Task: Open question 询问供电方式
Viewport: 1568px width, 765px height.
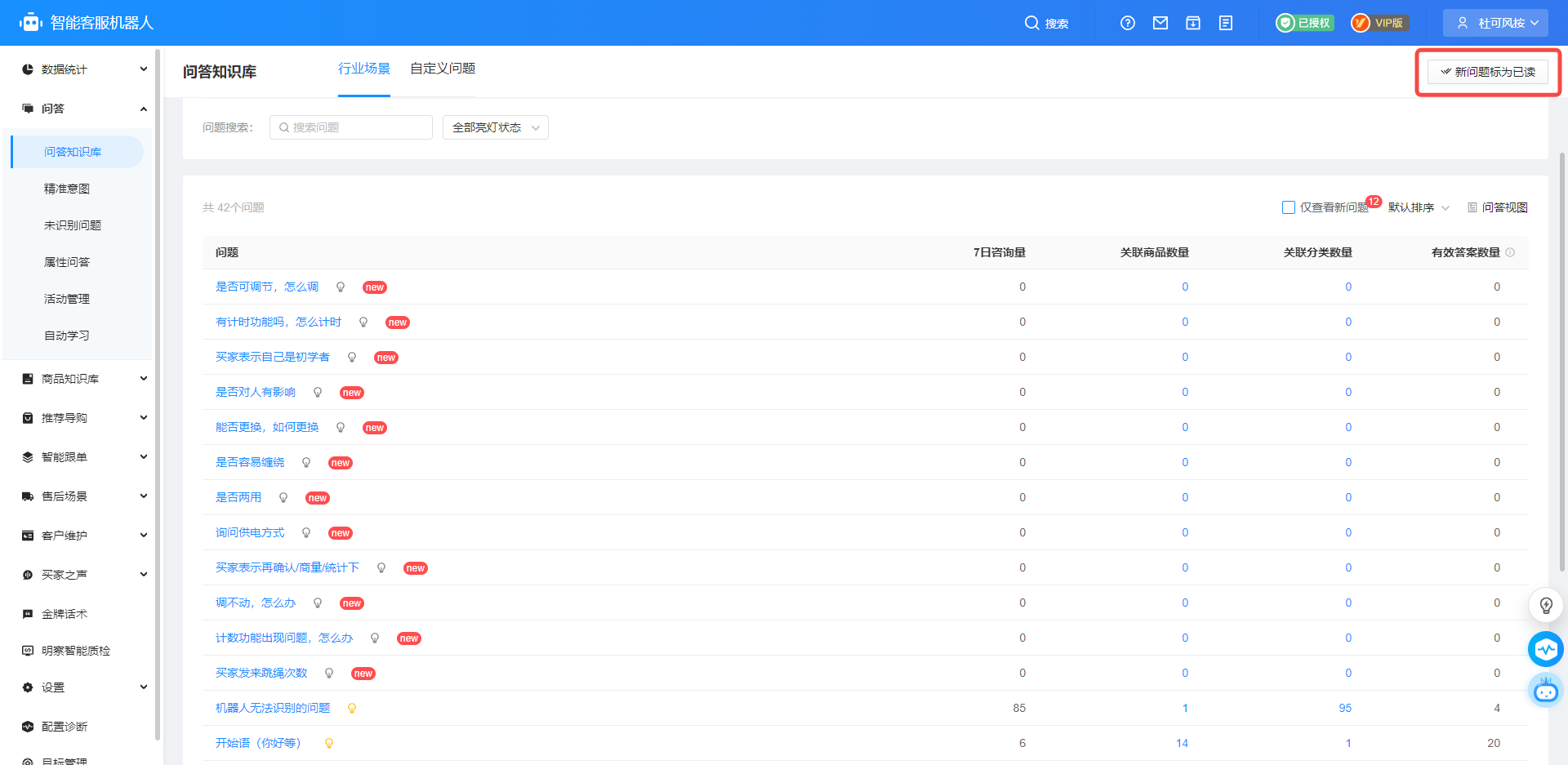Action: pyautogui.click(x=250, y=532)
